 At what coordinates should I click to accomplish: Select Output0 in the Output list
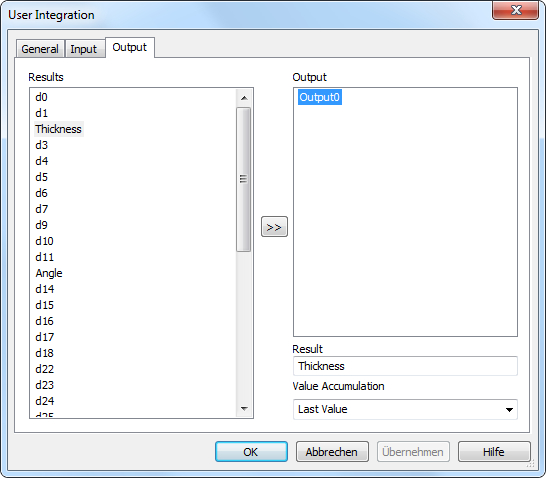point(320,97)
